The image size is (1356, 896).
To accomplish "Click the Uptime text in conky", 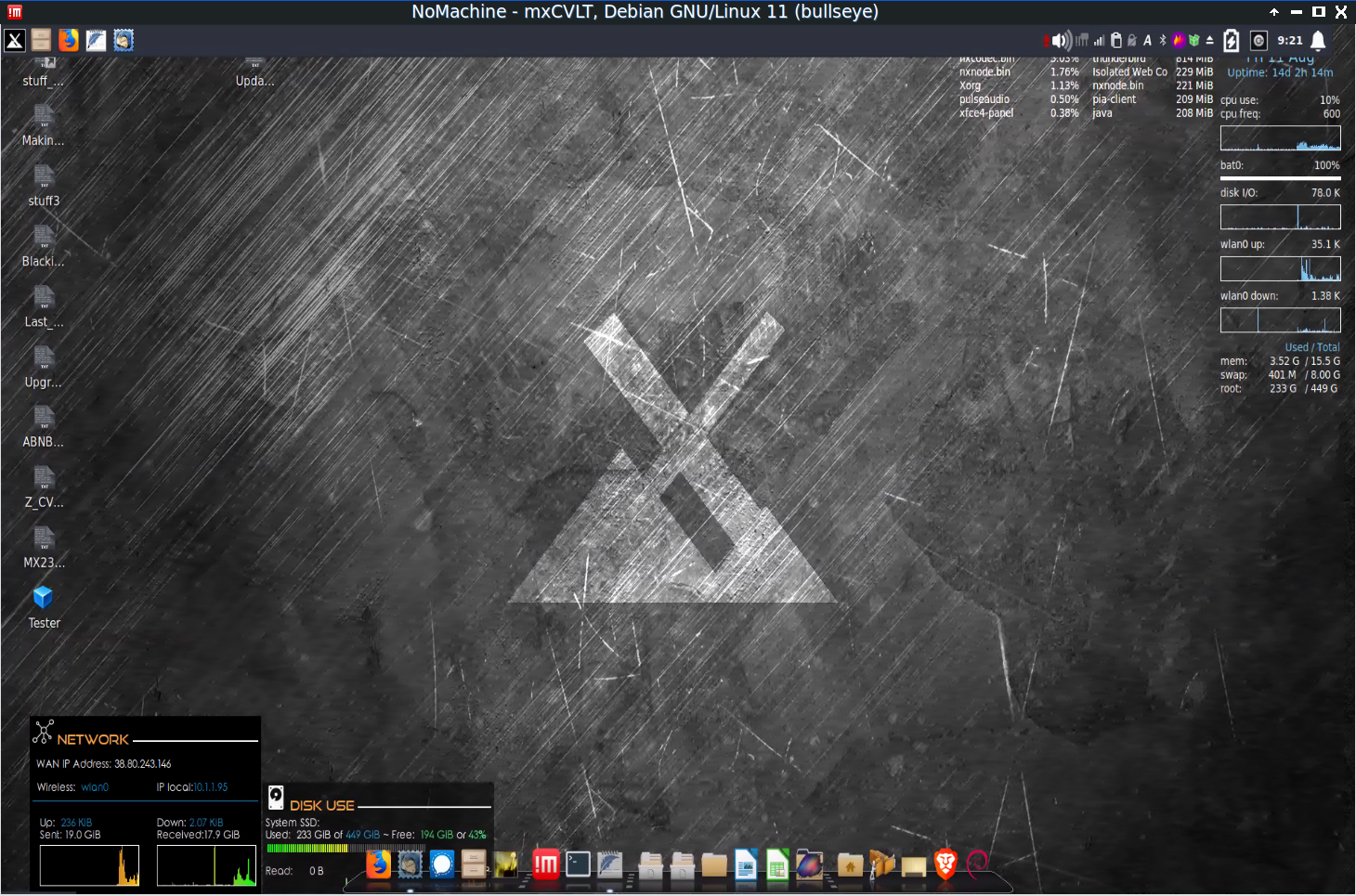I will [1280, 72].
